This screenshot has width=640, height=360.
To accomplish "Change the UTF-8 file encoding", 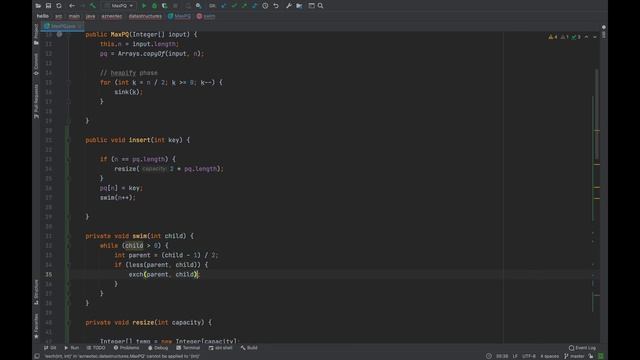I will pyautogui.click(x=529, y=356).
